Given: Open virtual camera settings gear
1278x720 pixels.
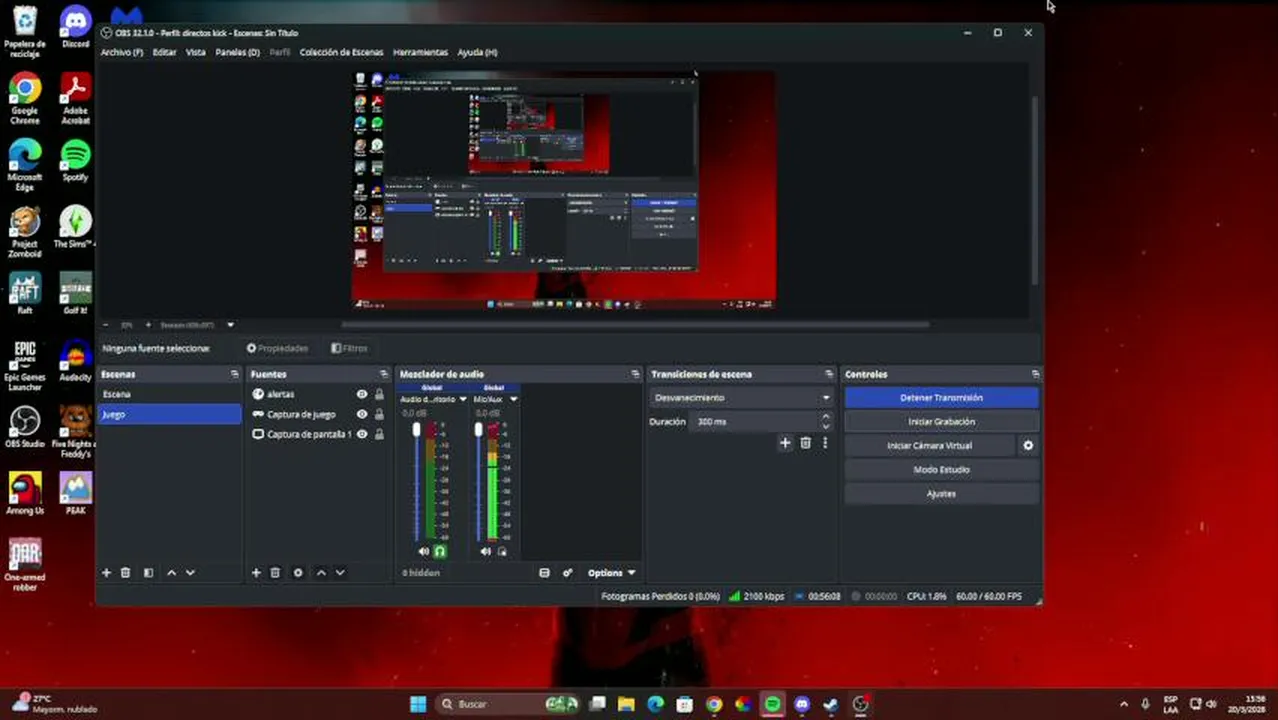Looking at the screenshot, I should (x=1028, y=446).
